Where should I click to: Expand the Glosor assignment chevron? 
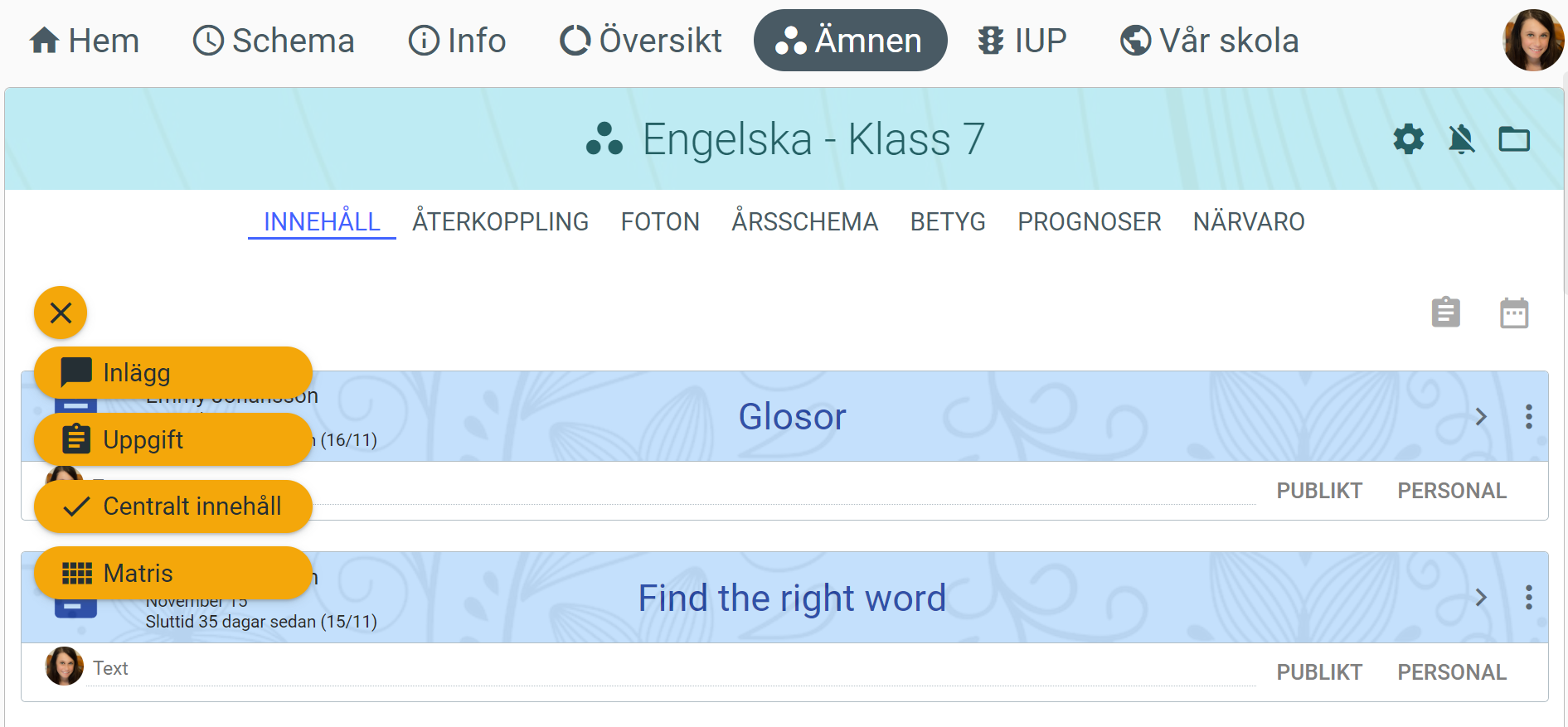coord(1481,416)
